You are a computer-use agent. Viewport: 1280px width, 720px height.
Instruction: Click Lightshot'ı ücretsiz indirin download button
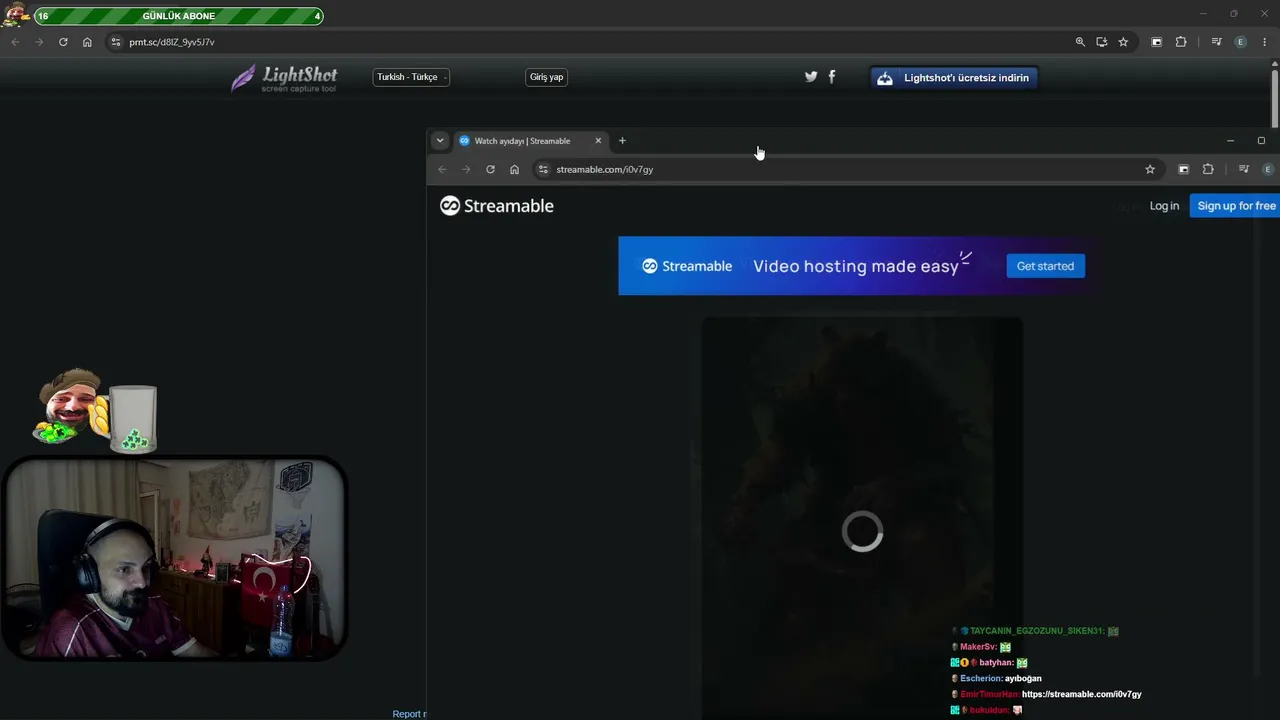coord(955,78)
